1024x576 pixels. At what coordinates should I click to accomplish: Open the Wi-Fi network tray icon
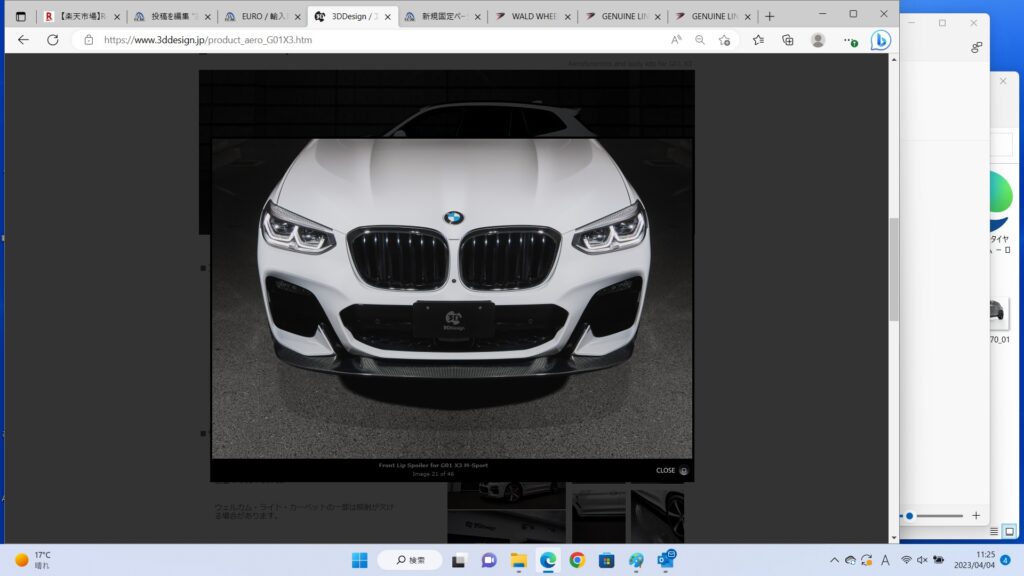[906, 560]
